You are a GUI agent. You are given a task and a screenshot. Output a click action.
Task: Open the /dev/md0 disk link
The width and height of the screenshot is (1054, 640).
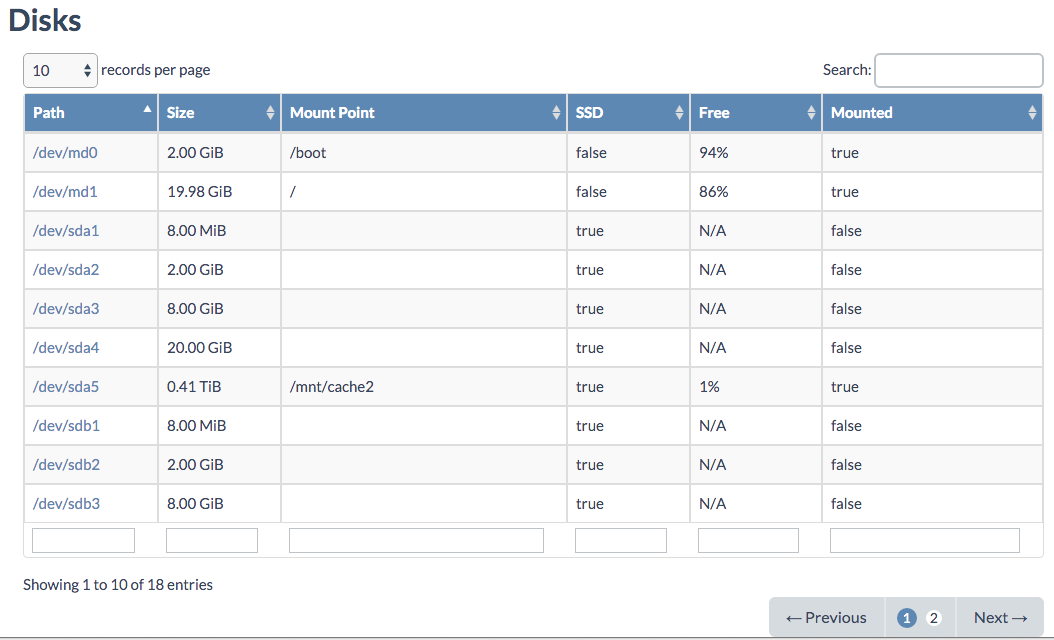click(65, 153)
